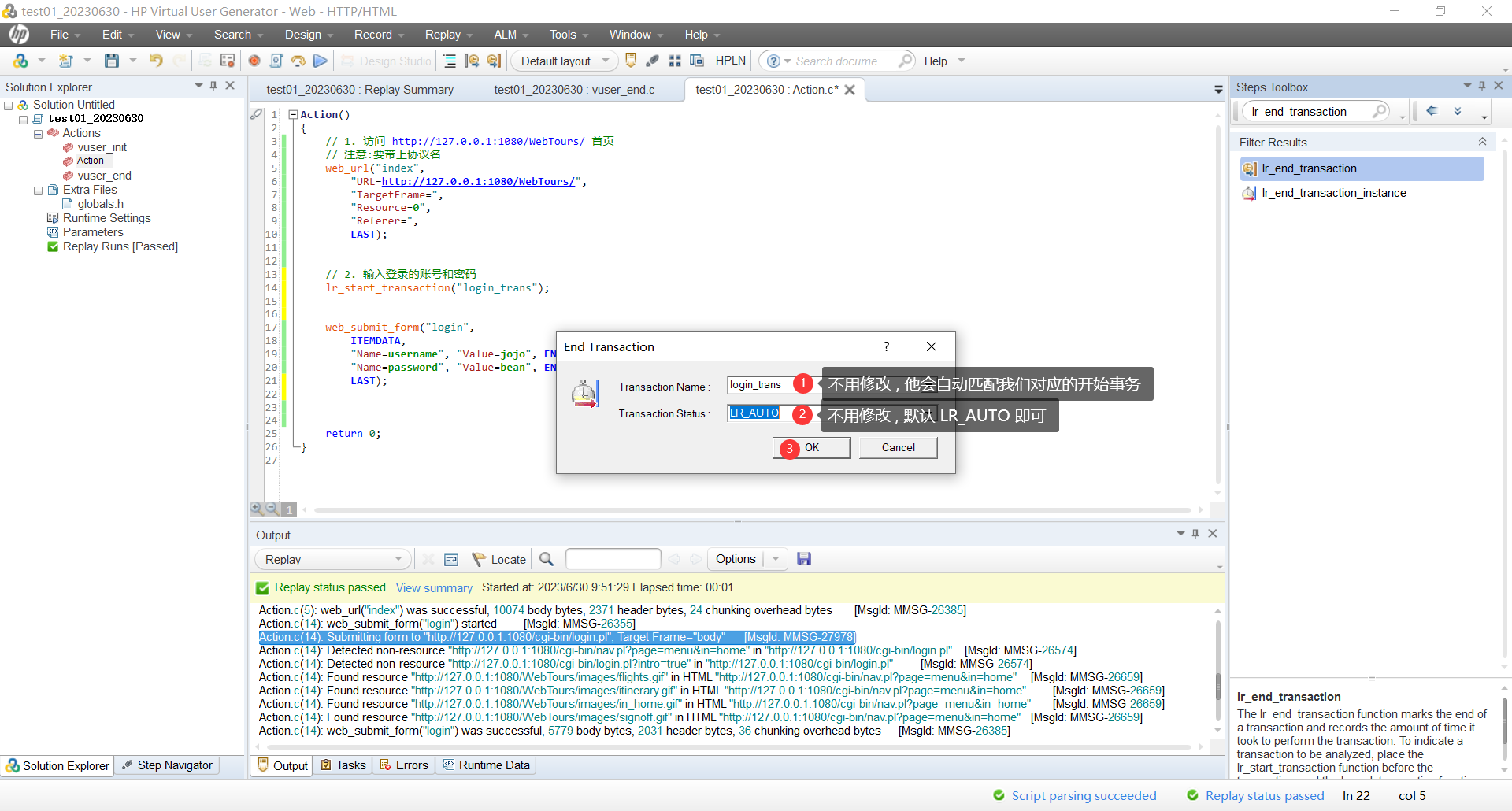The width and height of the screenshot is (1512, 811).
Task: Click the indented lines toolbar icon
Action: click(450, 61)
